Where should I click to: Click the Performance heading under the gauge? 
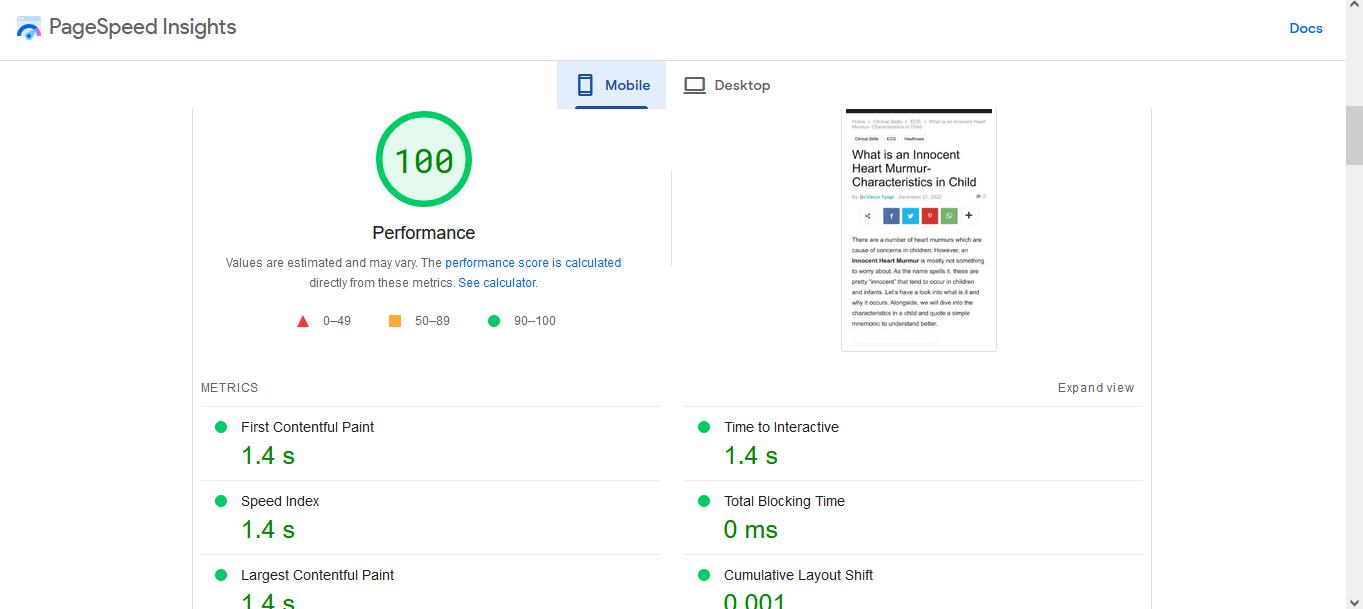tap(424, 233)
